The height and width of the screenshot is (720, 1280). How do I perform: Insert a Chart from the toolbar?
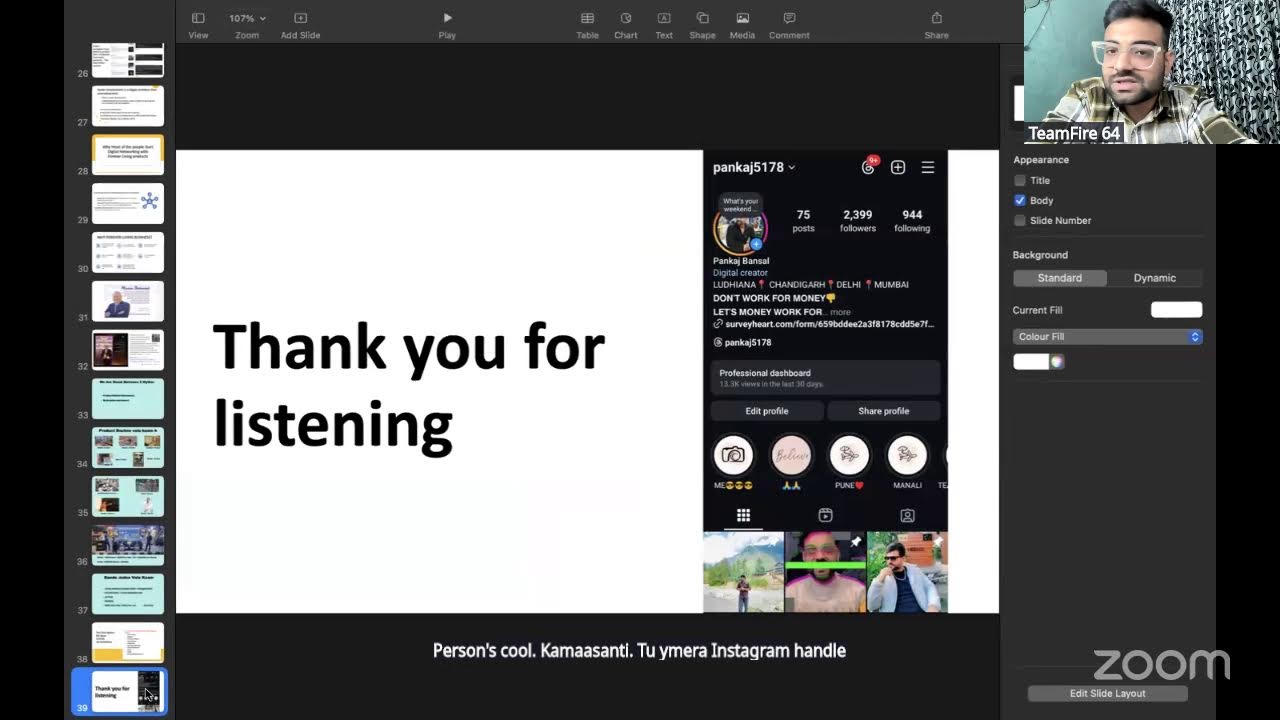pos(626,24)
